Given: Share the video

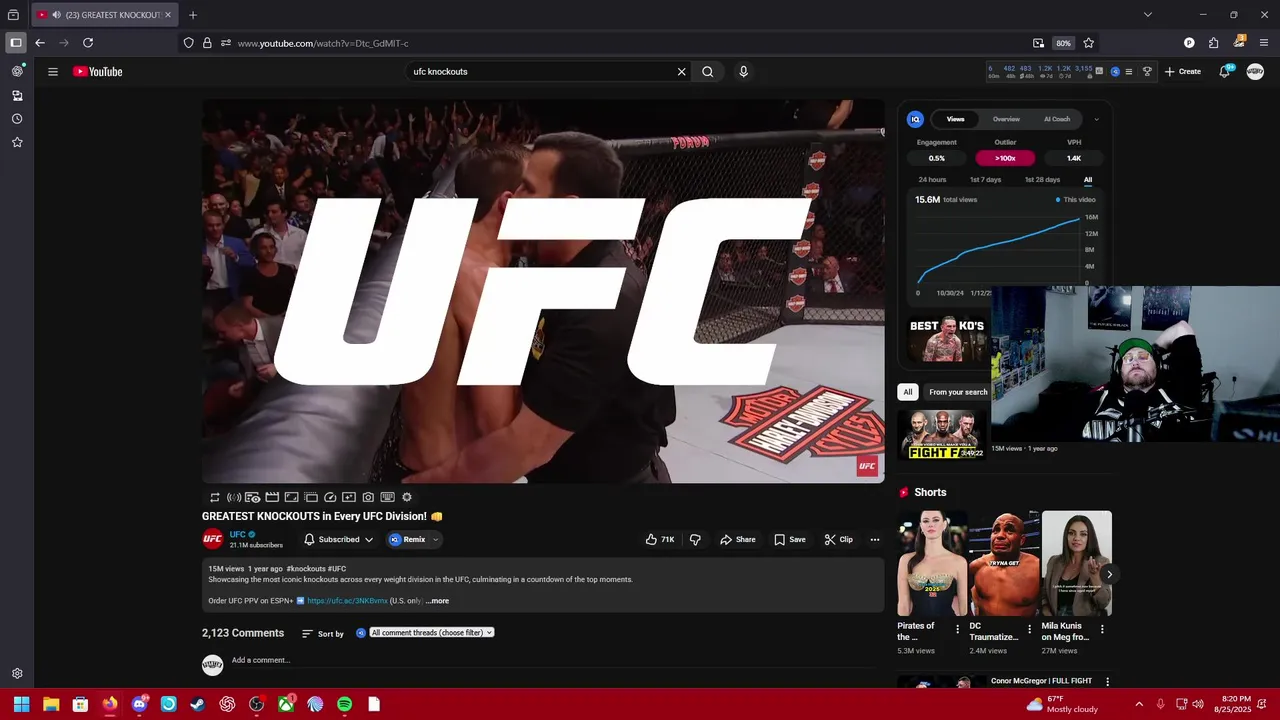Looking at the screenshot, I should [738, 539].
